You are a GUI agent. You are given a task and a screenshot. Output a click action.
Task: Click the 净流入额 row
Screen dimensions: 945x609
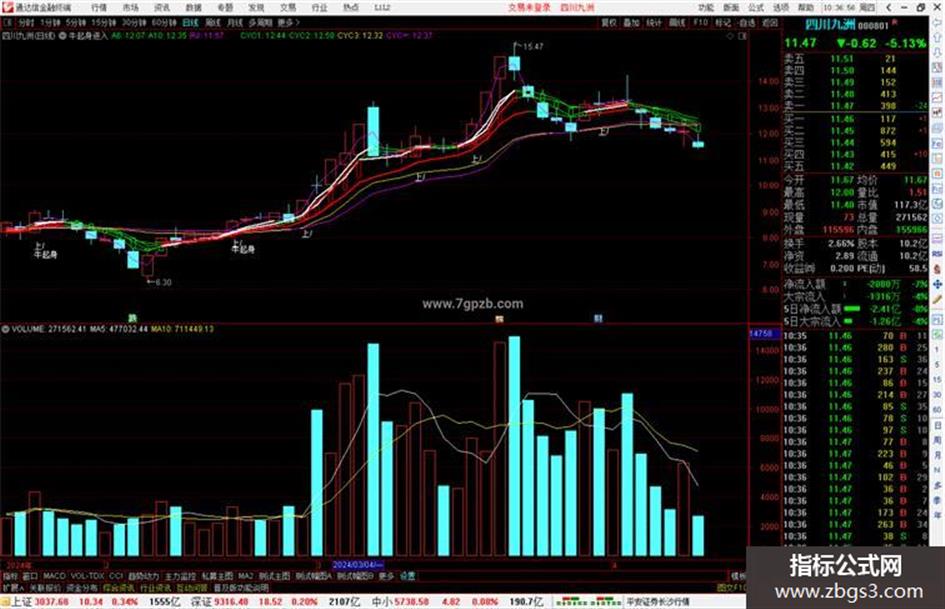(855, 283)
